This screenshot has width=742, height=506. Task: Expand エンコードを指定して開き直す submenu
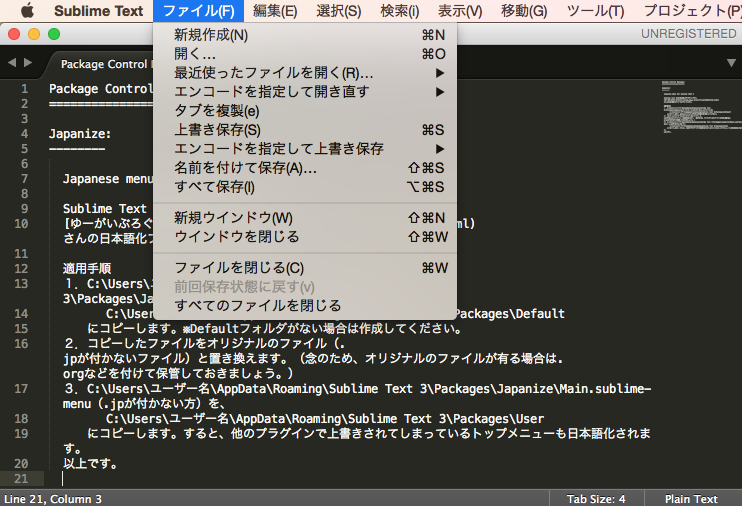(305, 92)
